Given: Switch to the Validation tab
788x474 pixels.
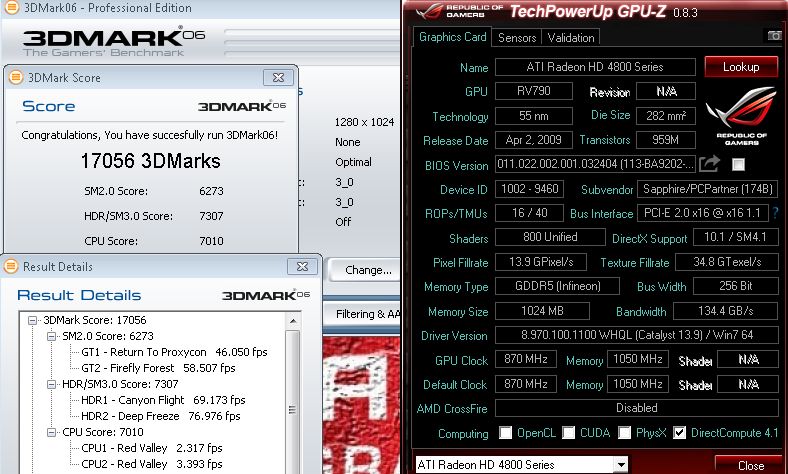Looking at the screenshot, I should 571,38.
